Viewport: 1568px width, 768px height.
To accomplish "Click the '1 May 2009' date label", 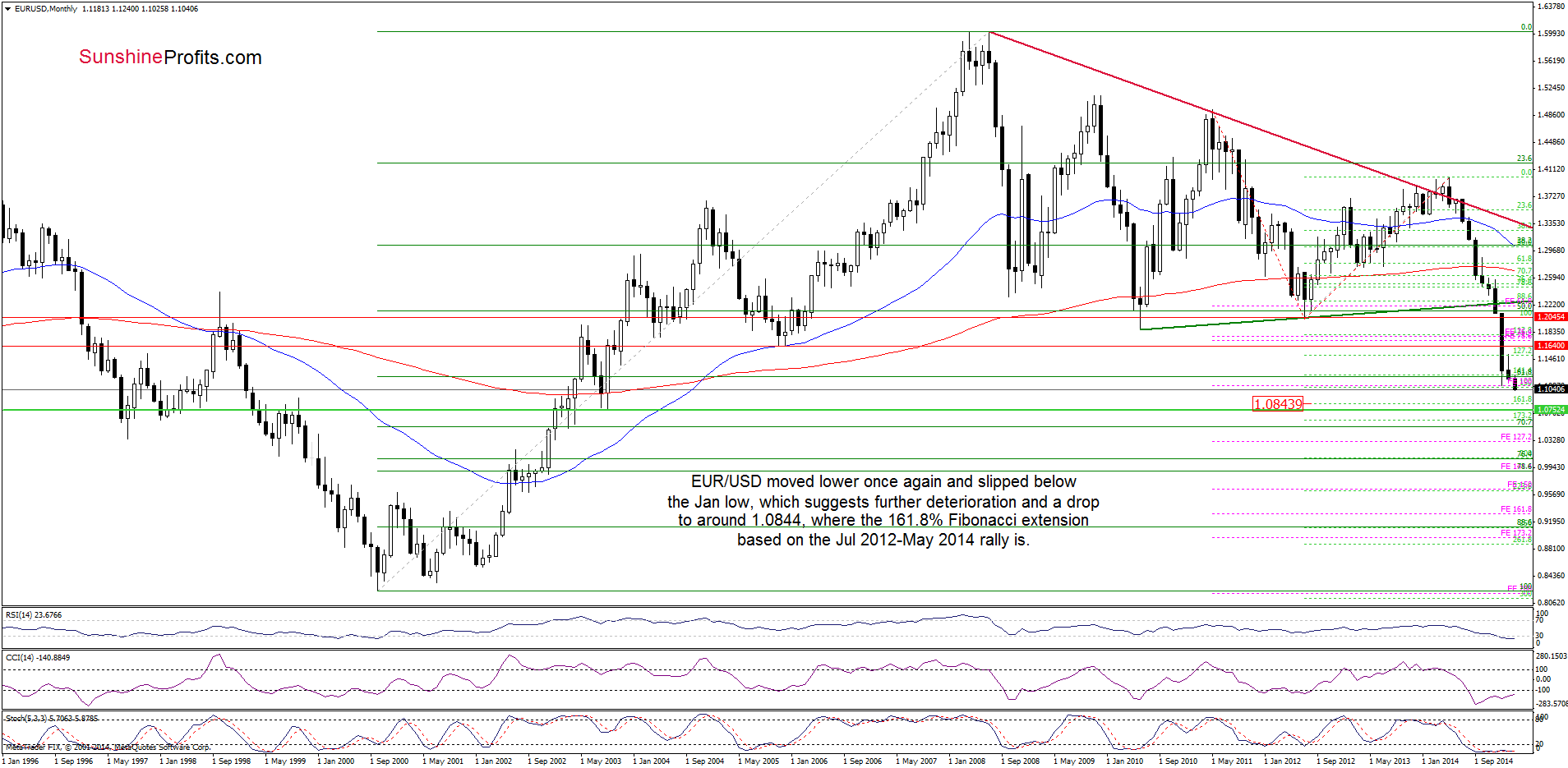I will pos(1074,761).
